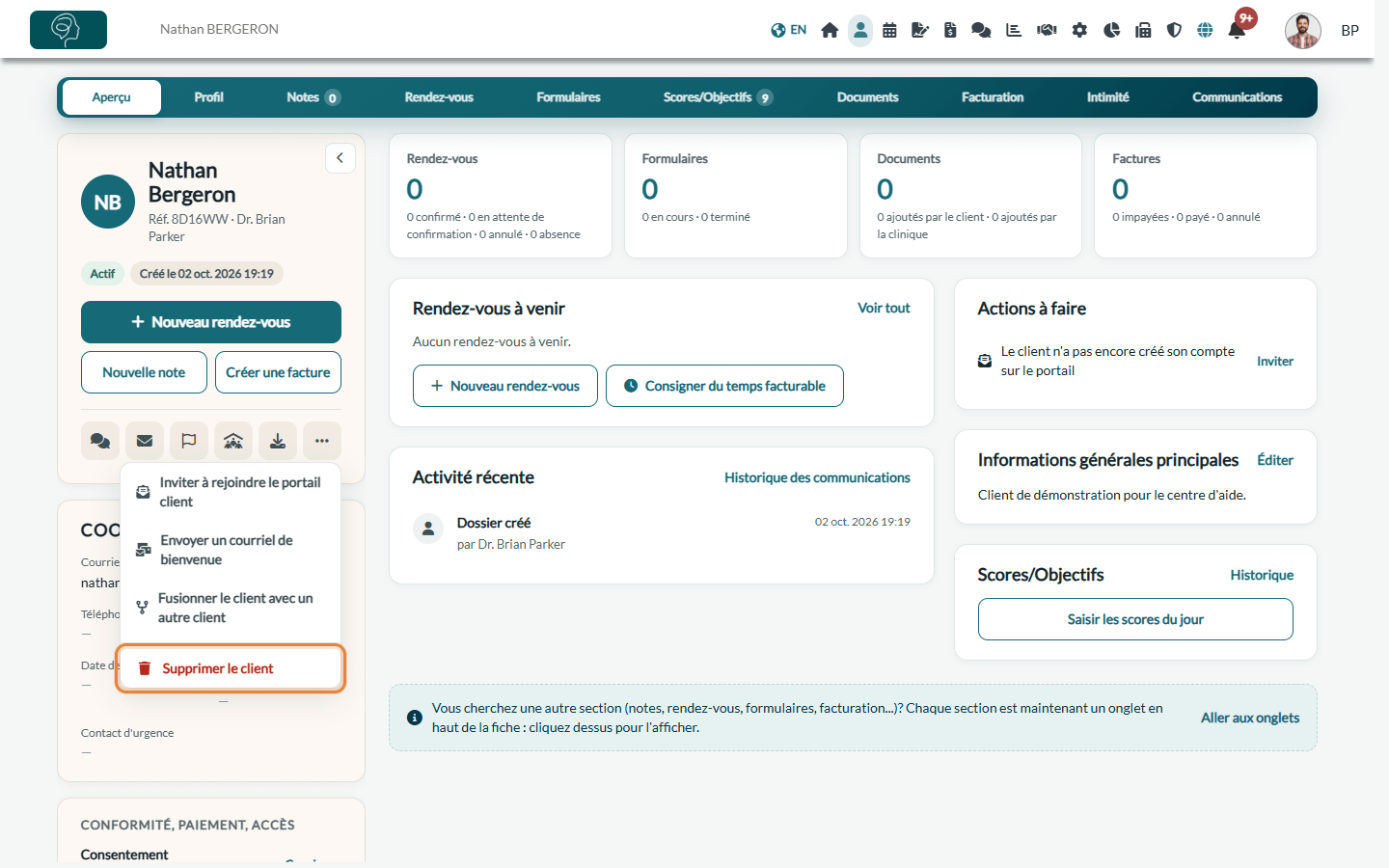Screen dimensions: 1389x868
Task: Click the flag icon in client actions
Action: click(189, 441)
